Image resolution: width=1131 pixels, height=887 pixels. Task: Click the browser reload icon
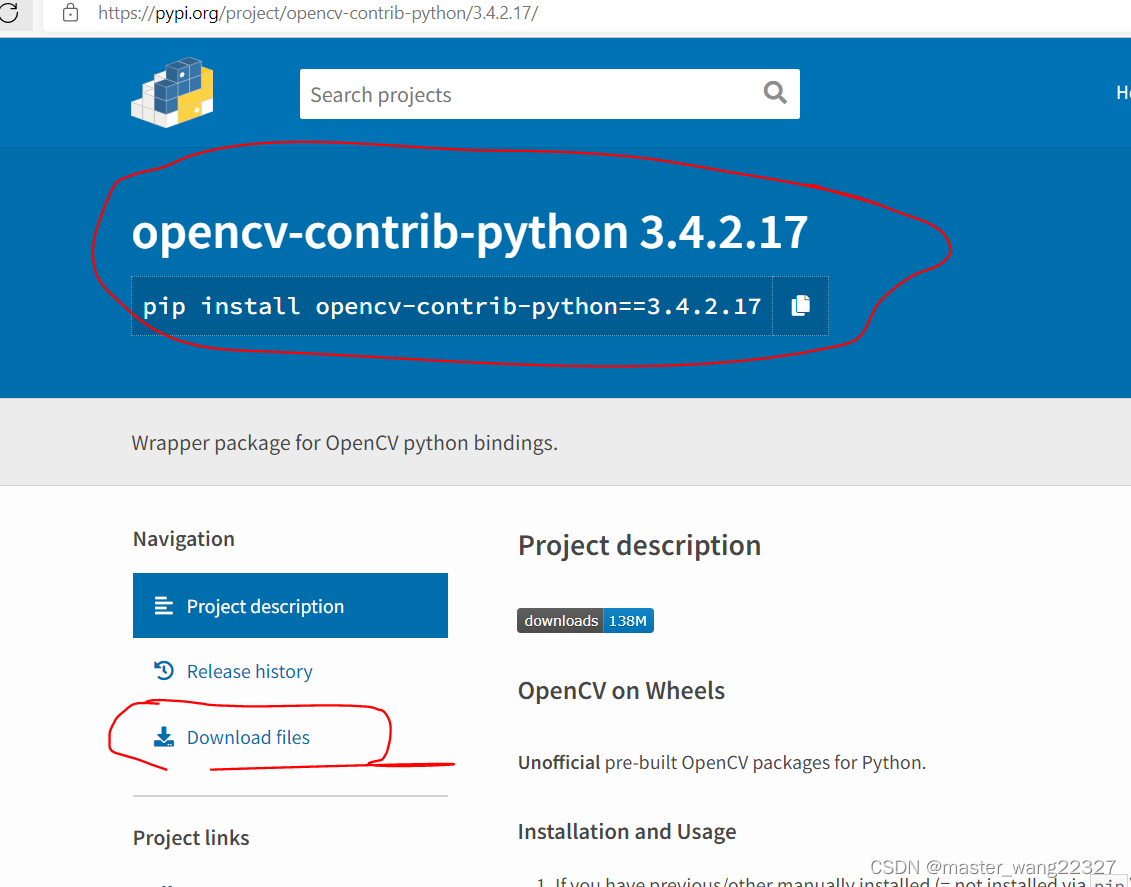coord(9,12)
